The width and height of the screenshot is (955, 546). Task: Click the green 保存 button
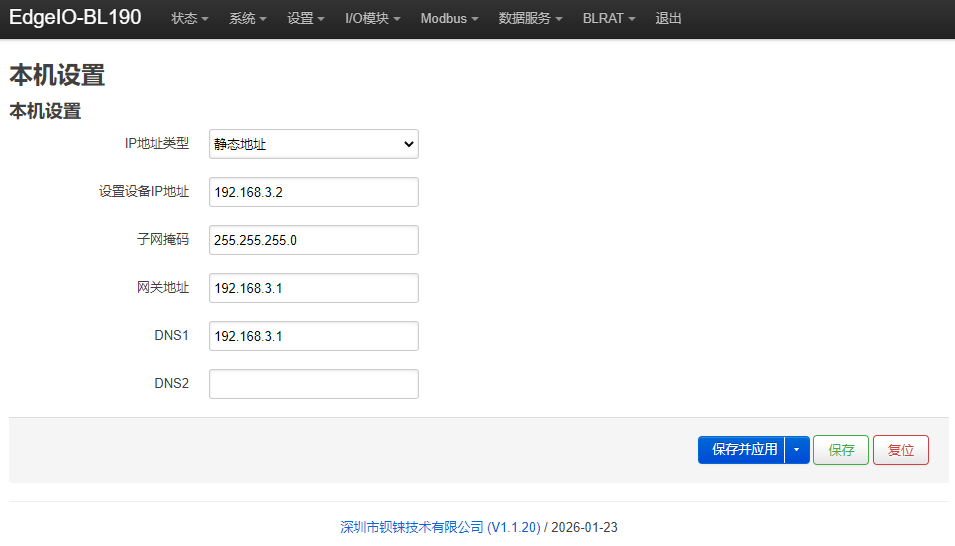click(841, 450)
